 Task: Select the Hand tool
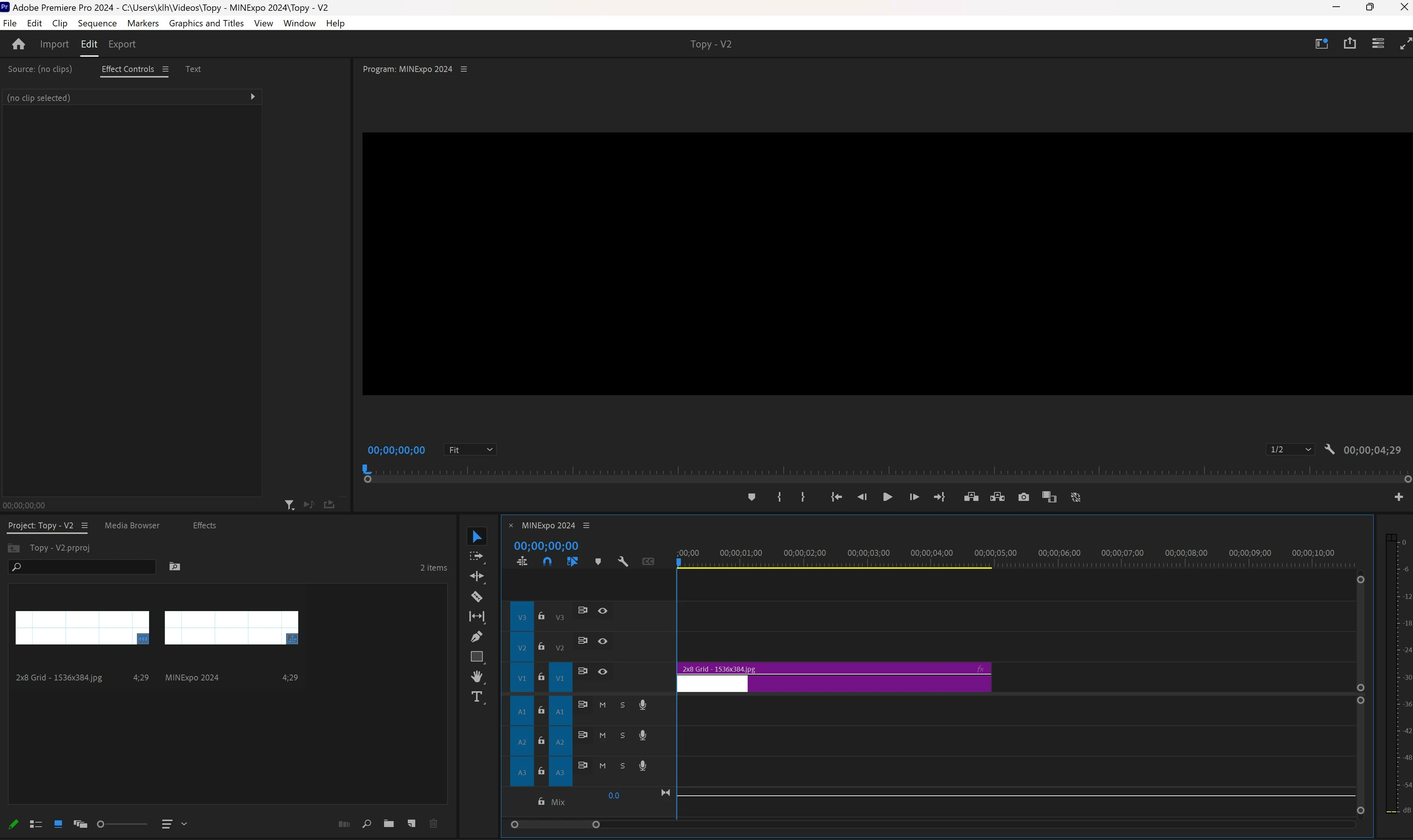pyautogui.click(x=477, y=676)
